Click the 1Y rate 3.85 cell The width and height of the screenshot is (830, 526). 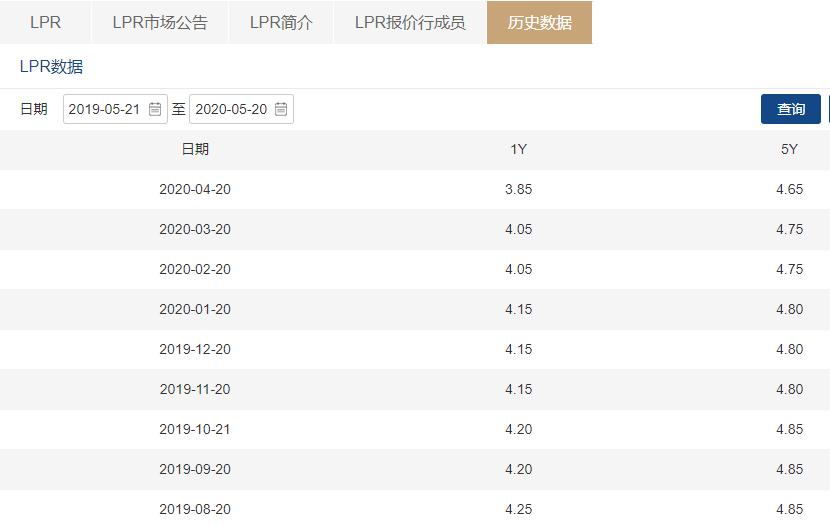(518, 189)
